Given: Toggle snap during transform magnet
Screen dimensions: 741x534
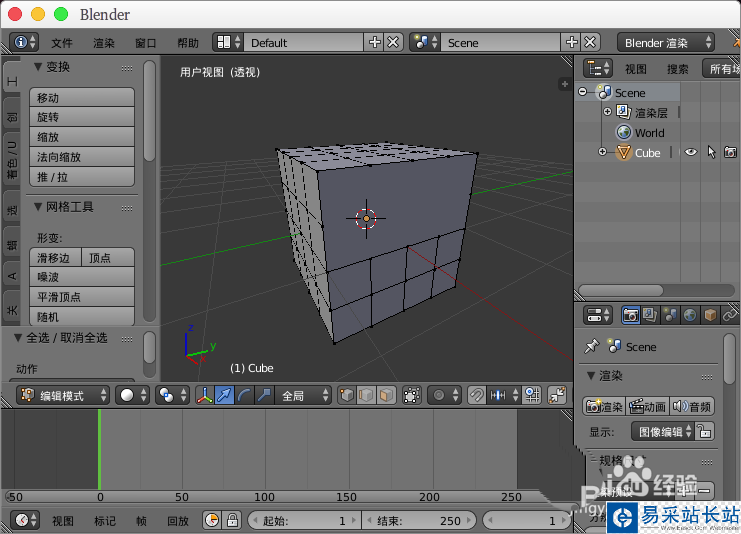Looking at the screenshot, I should pyautogui.click(x=476, y=395).
